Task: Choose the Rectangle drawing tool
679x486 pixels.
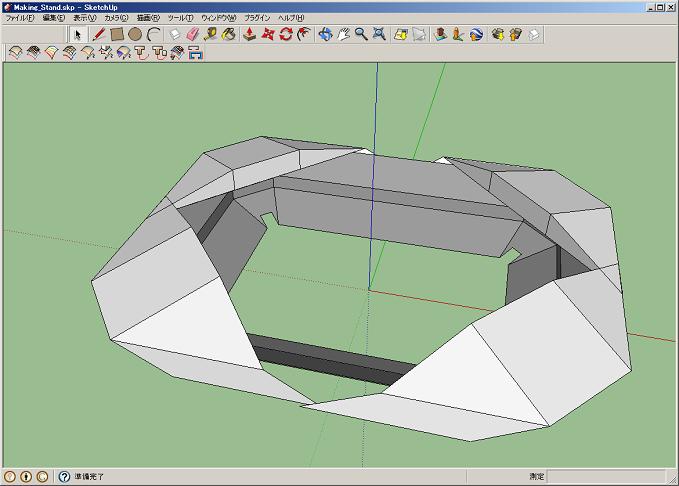Action: [117, 34]
